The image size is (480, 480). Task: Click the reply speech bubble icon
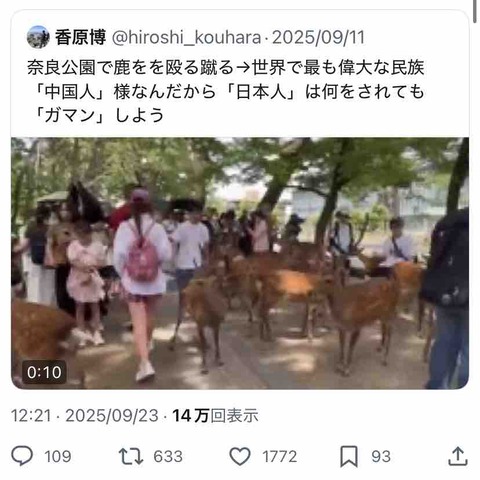click(x=22, y=456)
